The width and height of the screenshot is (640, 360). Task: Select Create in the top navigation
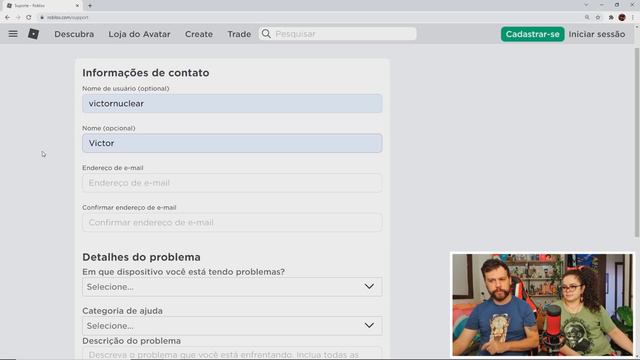click(199, 34)
